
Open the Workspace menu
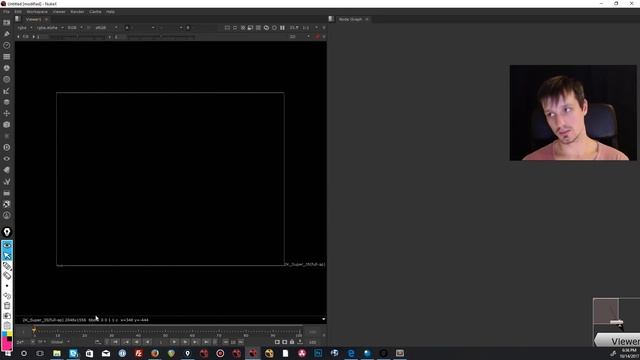[37, 12]
